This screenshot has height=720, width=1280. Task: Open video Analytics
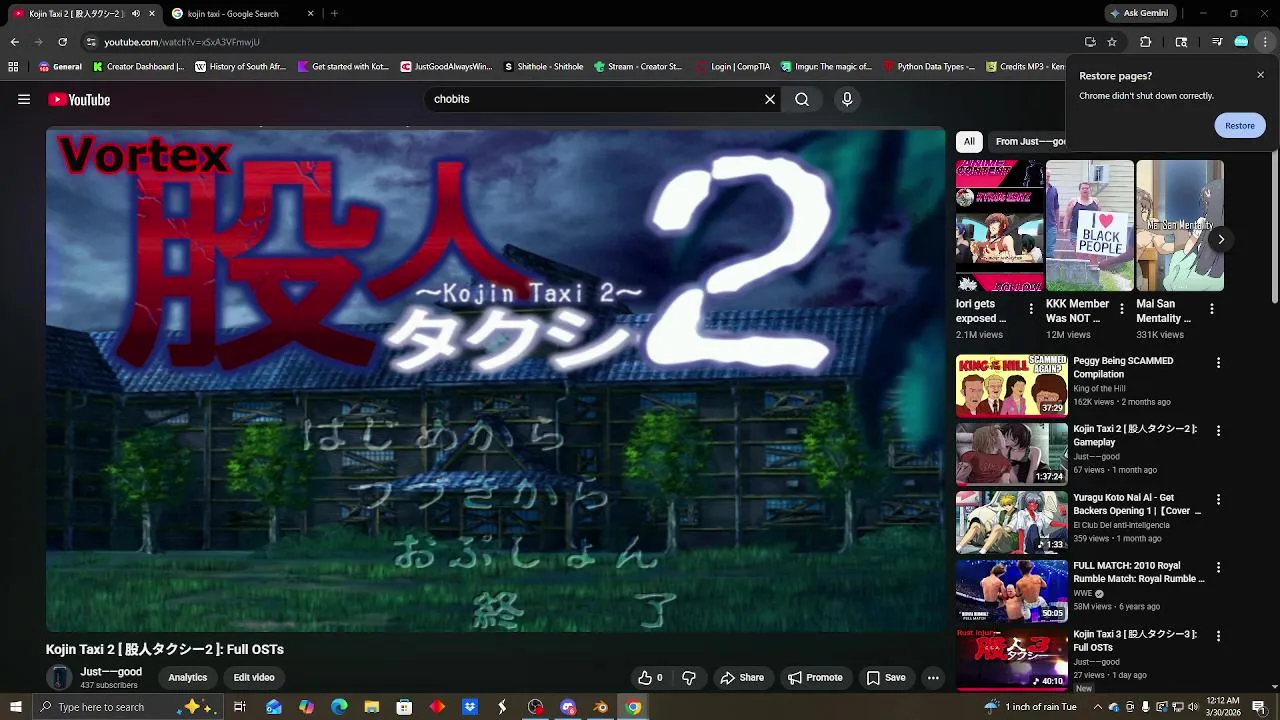pos(188,677)
